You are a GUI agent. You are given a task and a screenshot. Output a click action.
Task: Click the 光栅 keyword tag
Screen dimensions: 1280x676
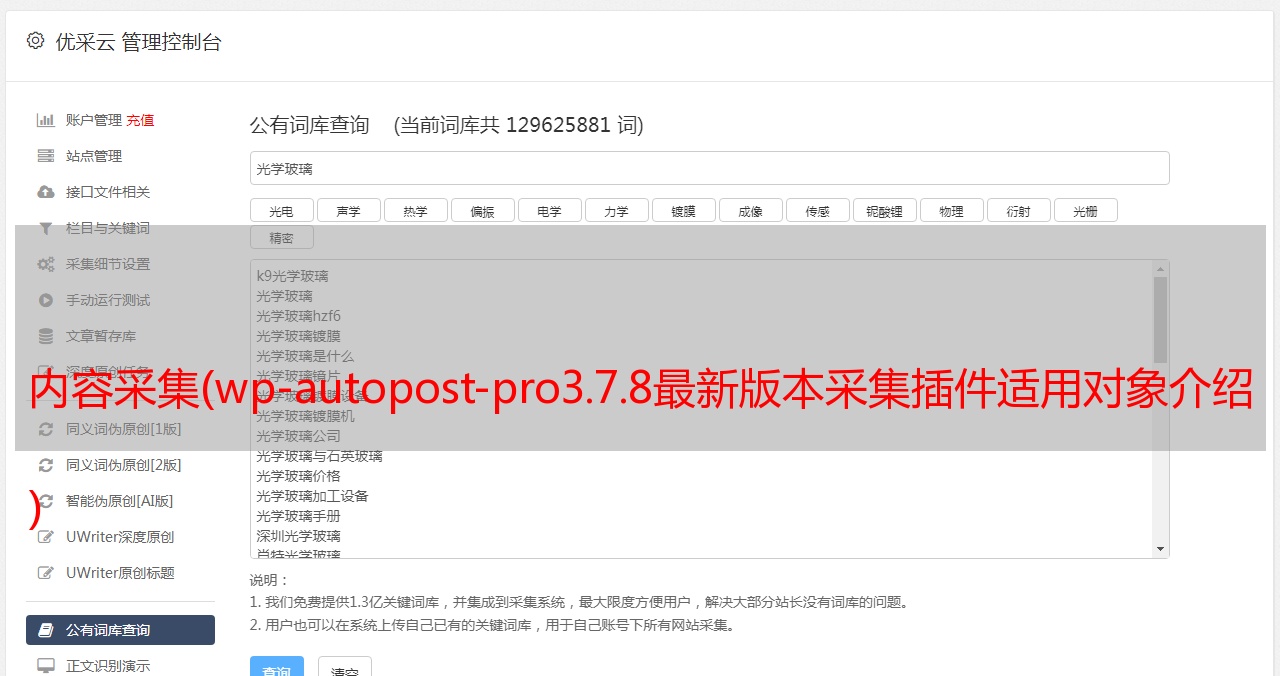(x=1085, y=210)
